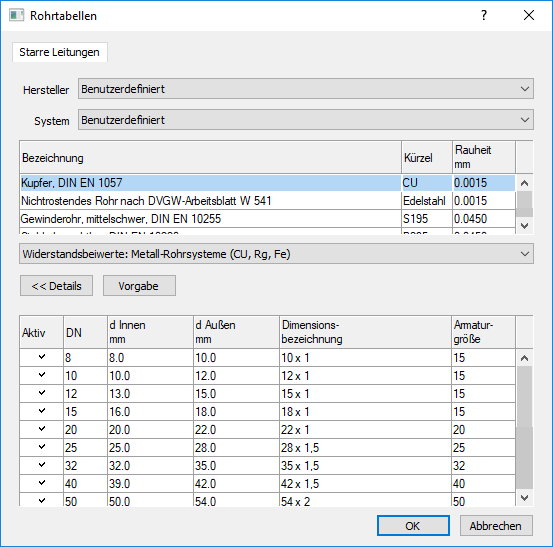Click the << Details button

click(56, 286)
